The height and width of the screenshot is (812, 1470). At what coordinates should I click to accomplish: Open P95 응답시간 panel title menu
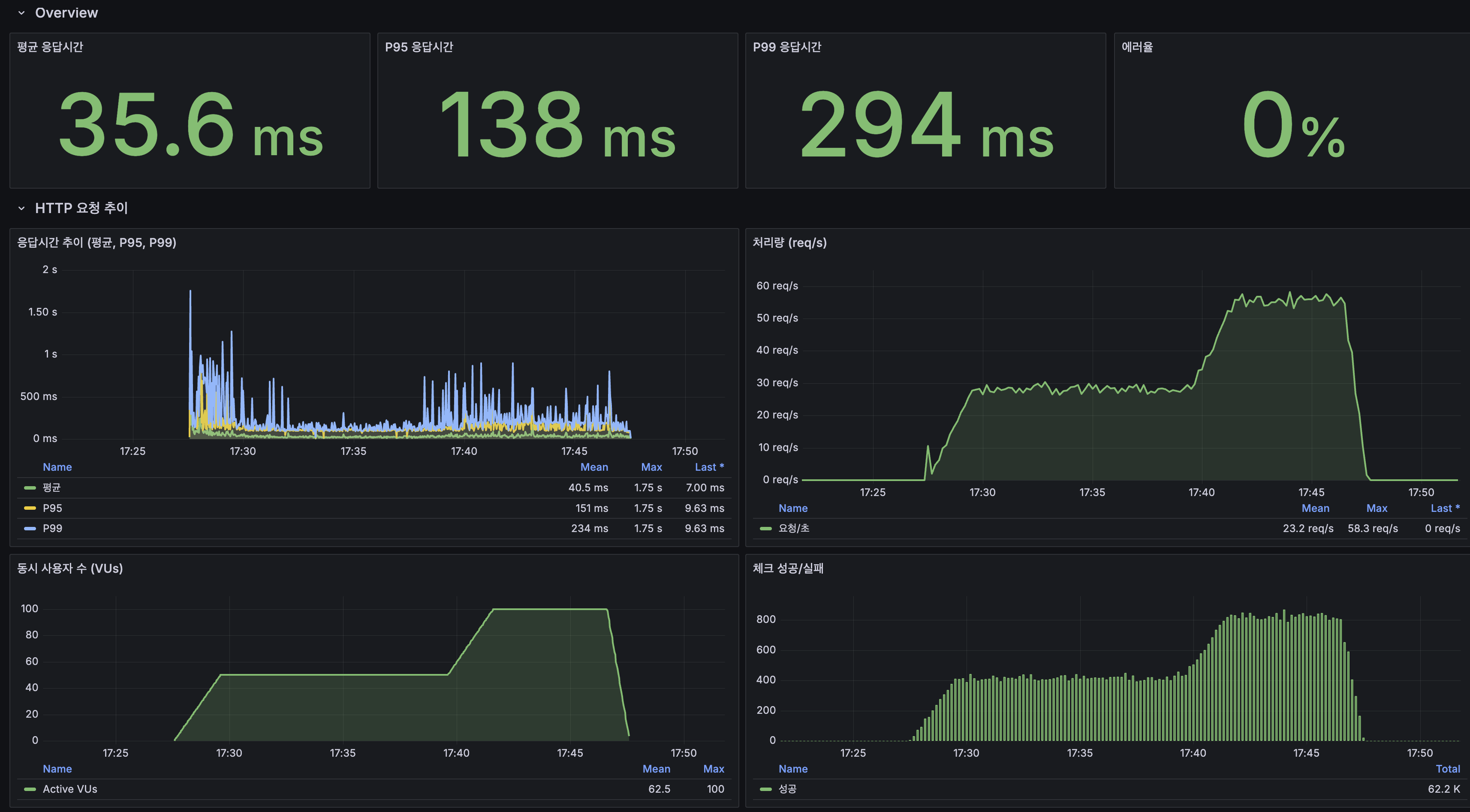(x=419, y=47)
